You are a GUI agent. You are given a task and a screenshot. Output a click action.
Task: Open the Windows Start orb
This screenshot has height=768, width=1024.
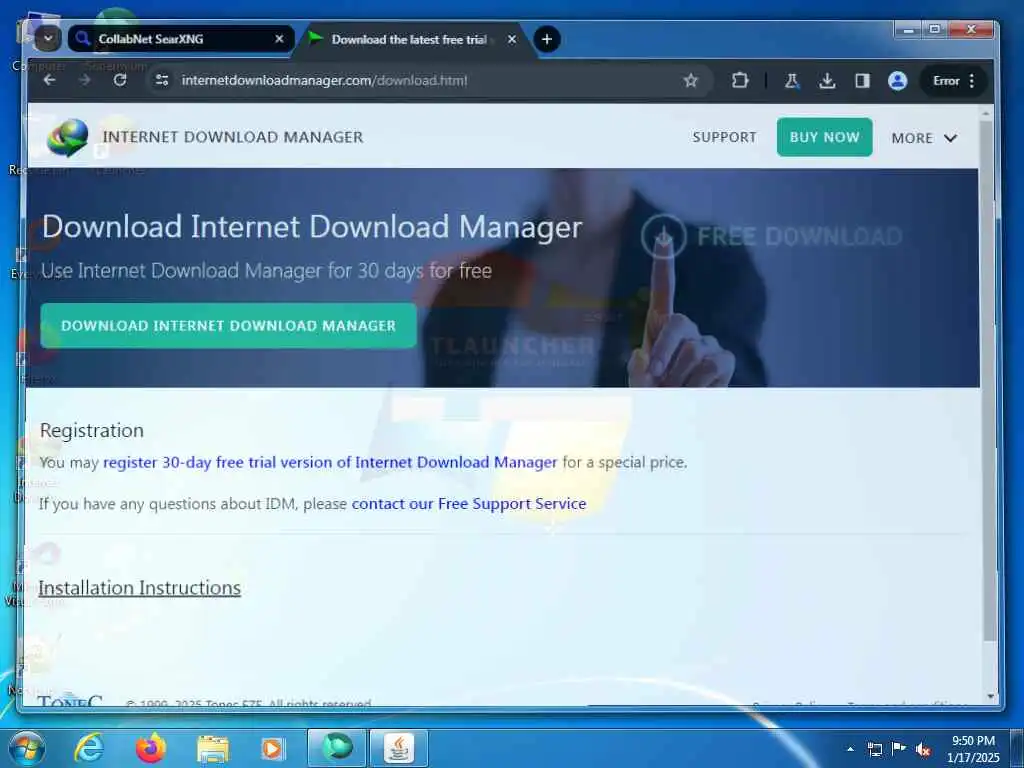pos(27,748)
